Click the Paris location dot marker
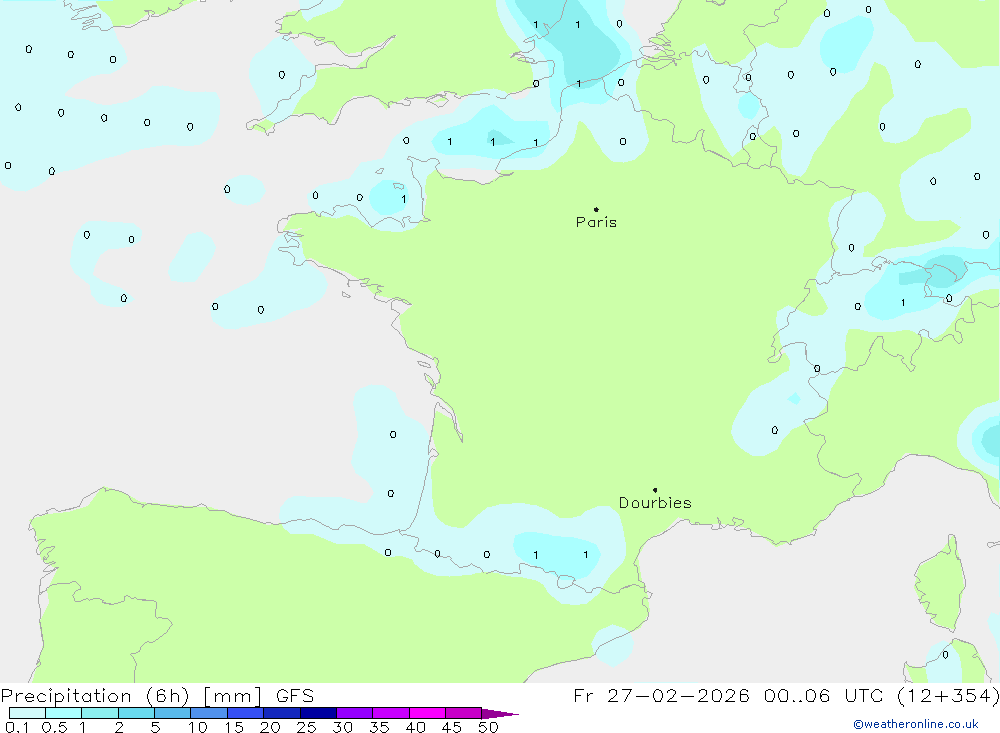The image size is (1000, 733). click(596, 209)
